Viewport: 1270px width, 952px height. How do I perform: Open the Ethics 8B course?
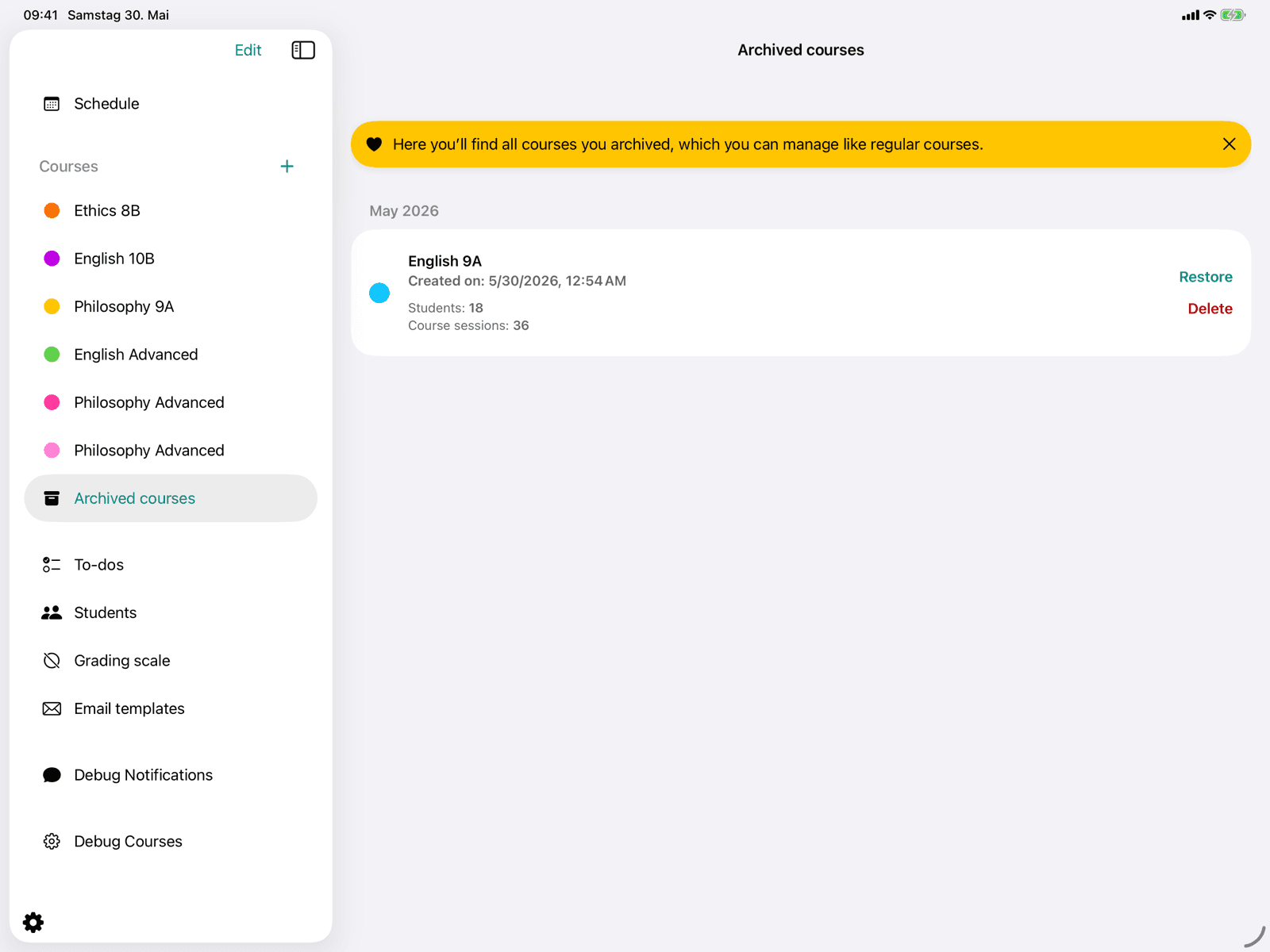[171, 210]
